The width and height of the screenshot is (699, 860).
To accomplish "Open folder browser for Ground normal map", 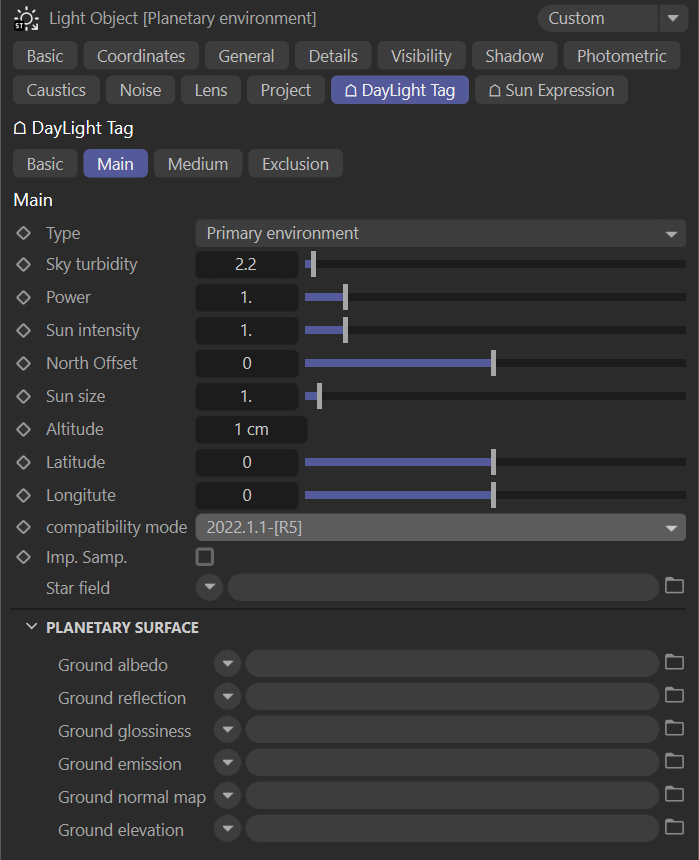I will (x=673, y=796).
